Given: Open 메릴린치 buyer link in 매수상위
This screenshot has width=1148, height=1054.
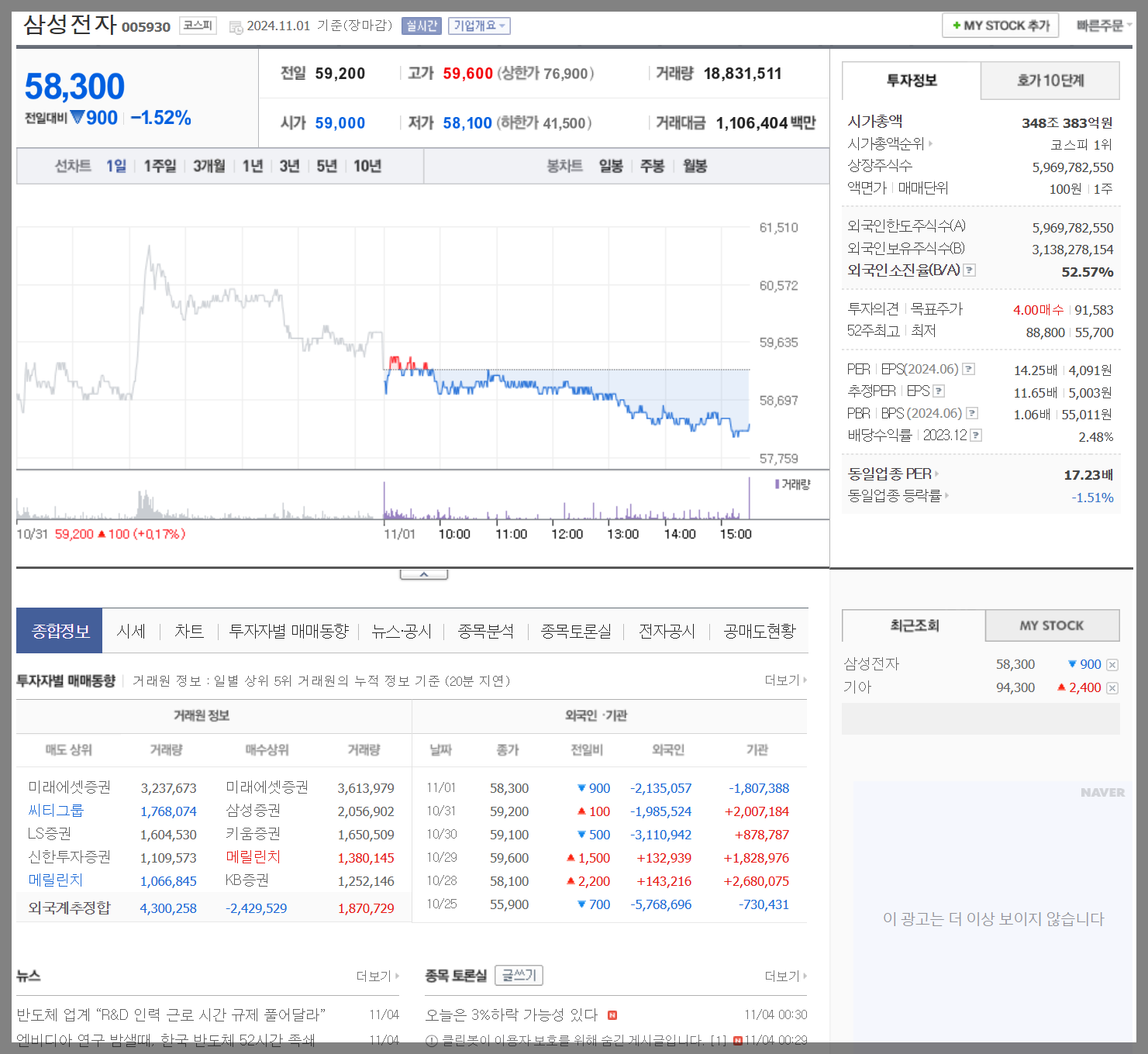Looking at the screenshot, I should click(x=253, y=857).
